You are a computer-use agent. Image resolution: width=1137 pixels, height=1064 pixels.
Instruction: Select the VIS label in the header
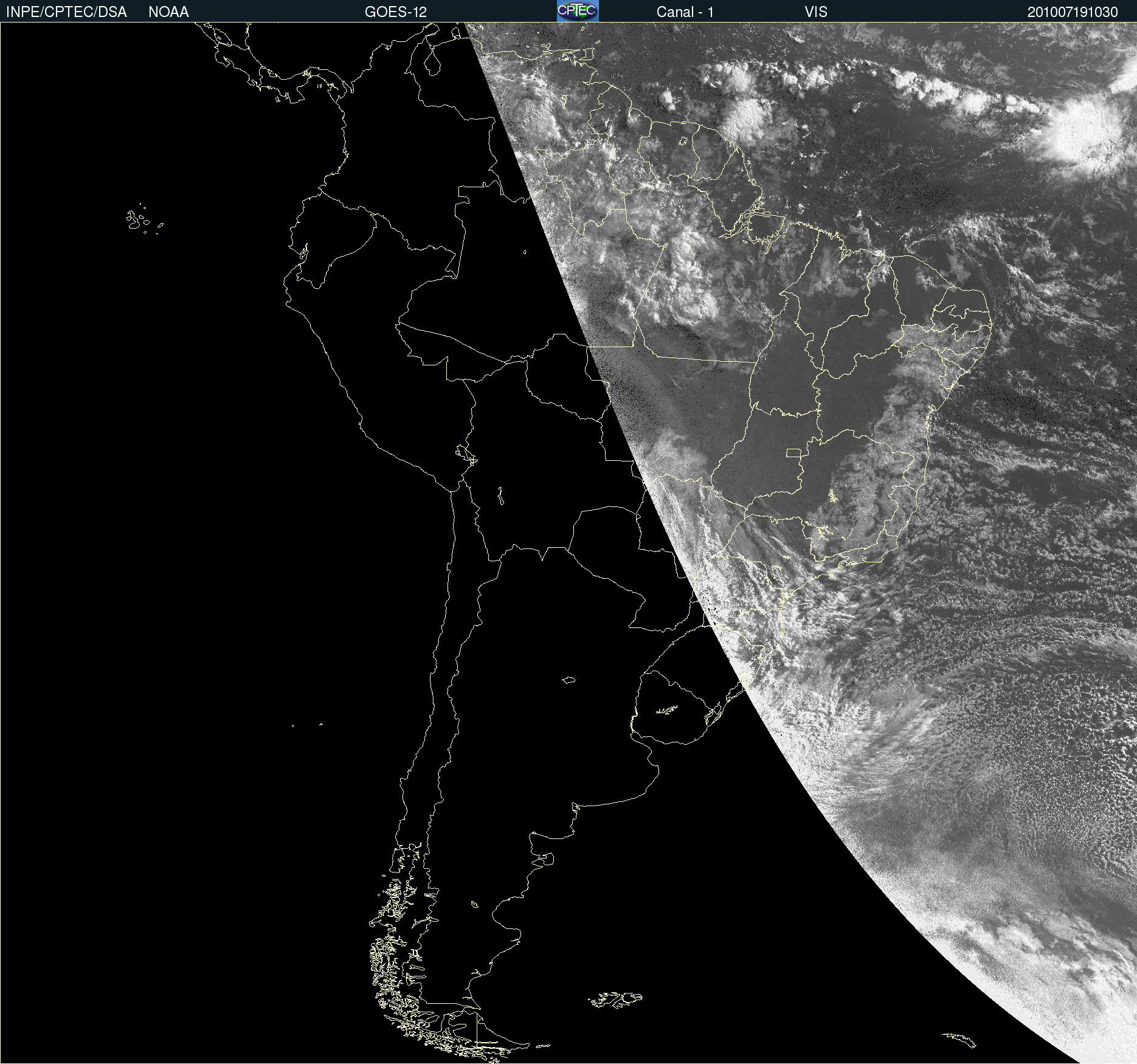(816, 12)
